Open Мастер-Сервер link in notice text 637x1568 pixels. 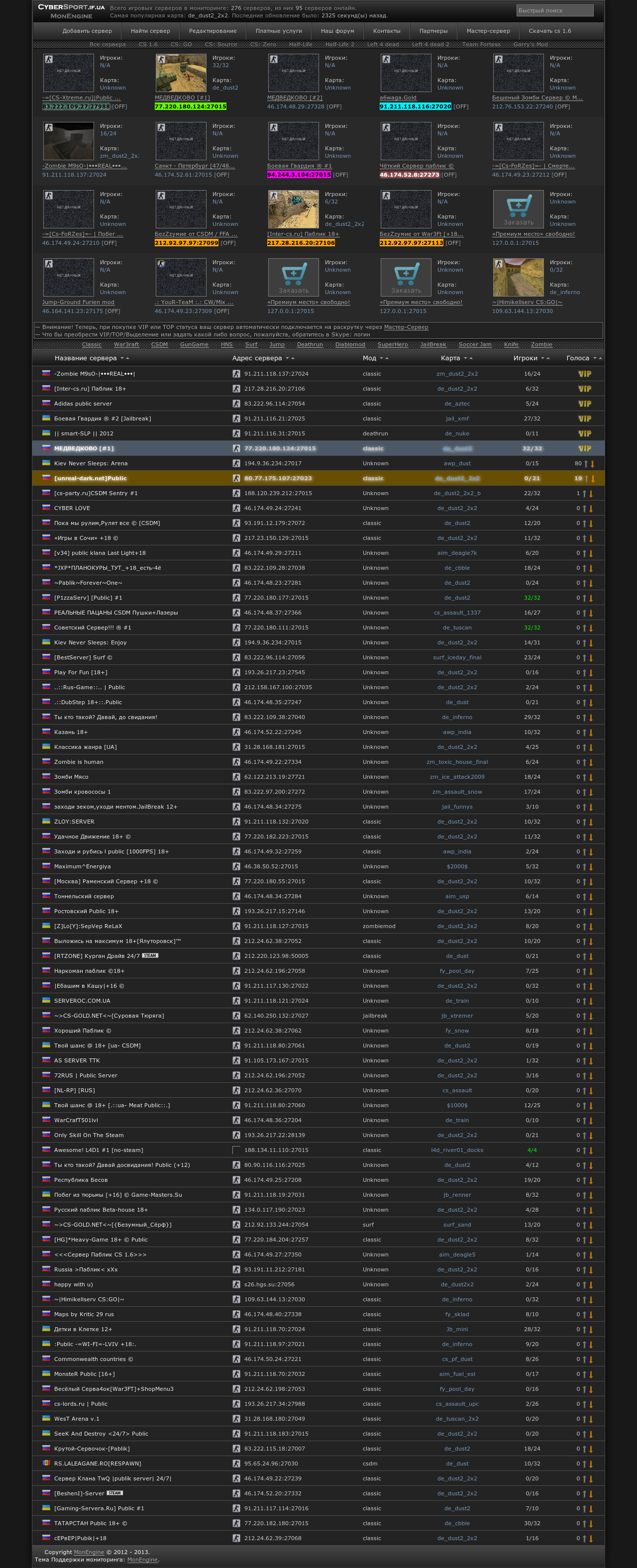[x=406, y=327]
